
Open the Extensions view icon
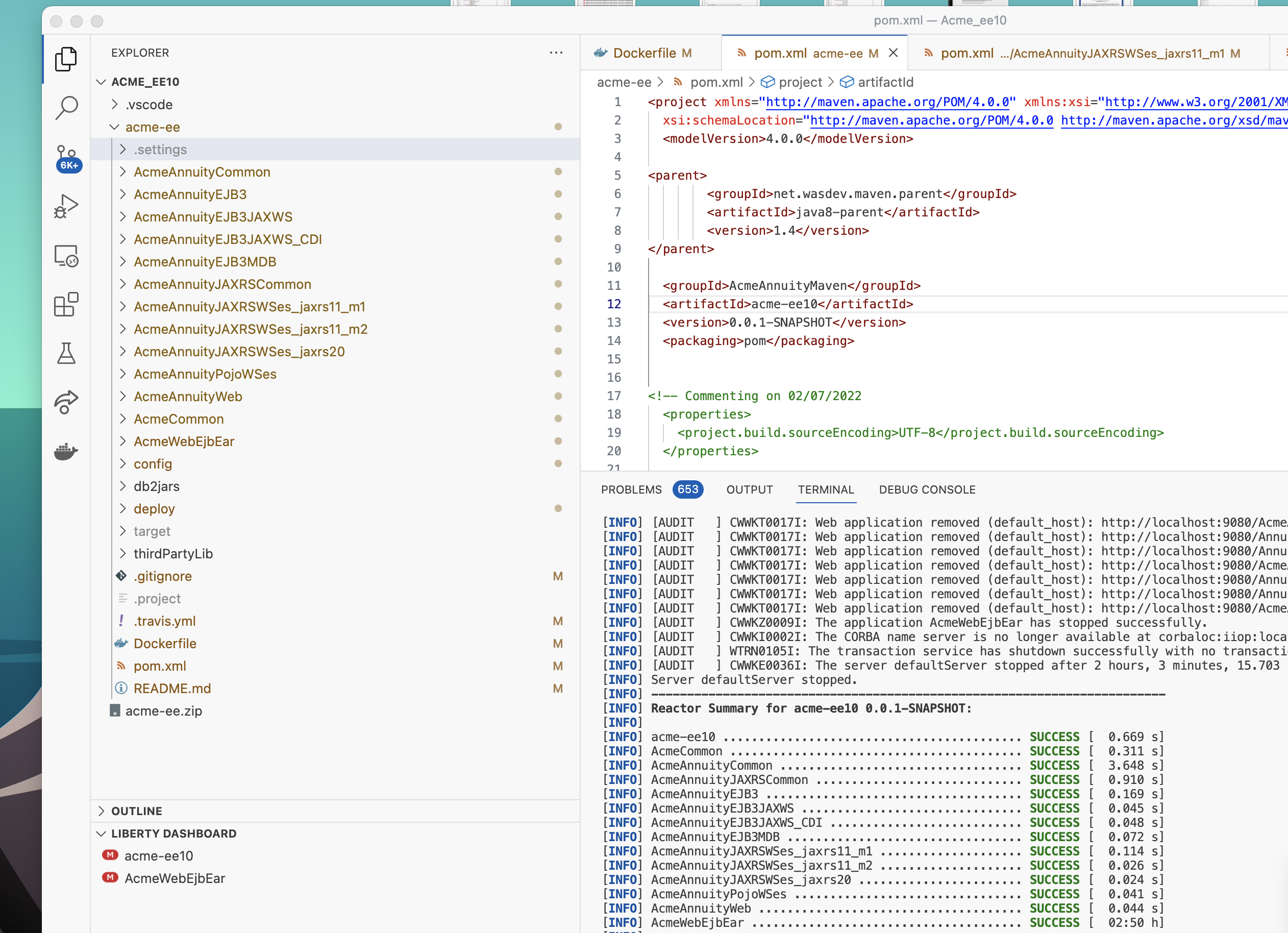(x=66, y=305)
